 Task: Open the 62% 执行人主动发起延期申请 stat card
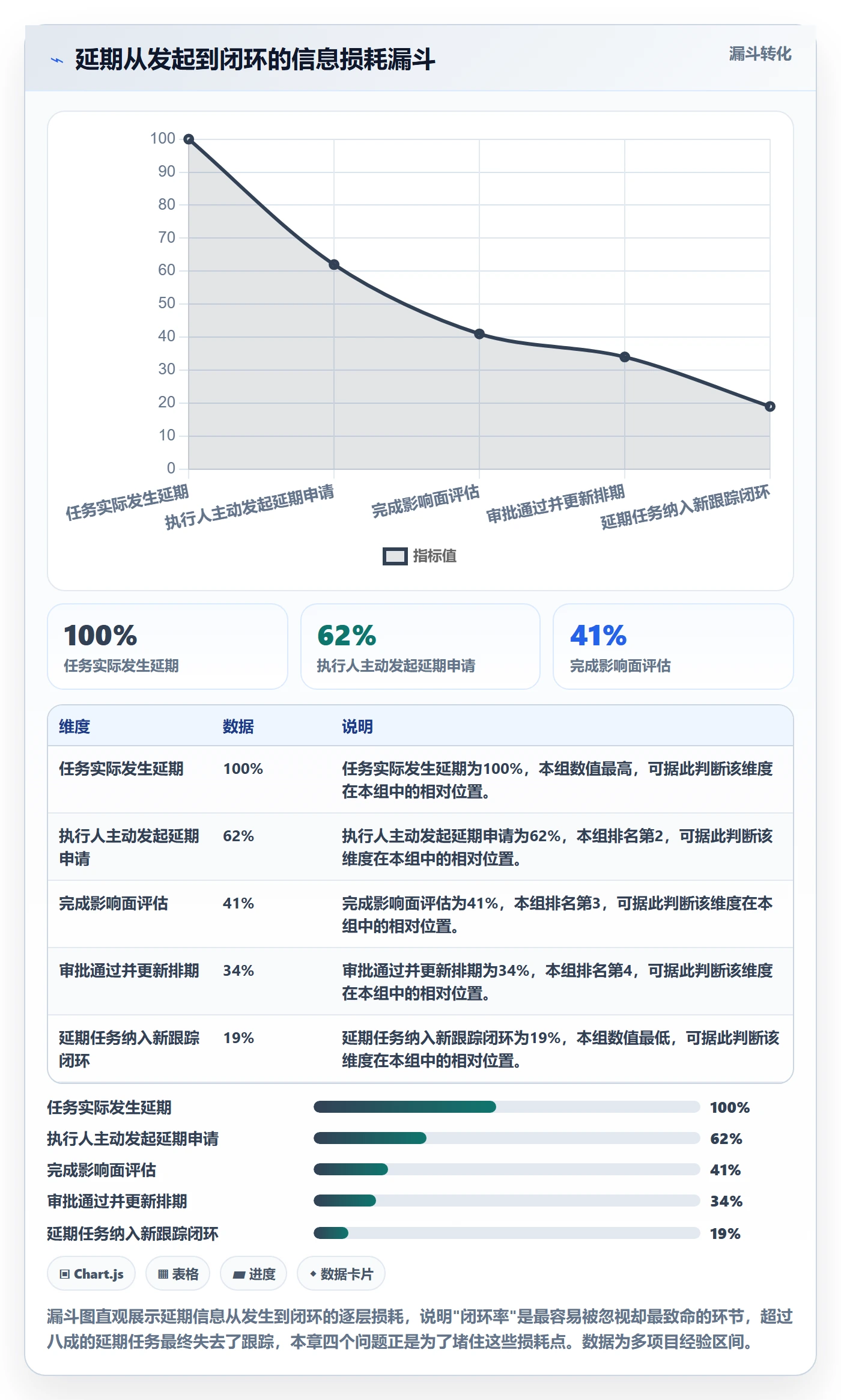pyautogui.click(x=421, y=647)
